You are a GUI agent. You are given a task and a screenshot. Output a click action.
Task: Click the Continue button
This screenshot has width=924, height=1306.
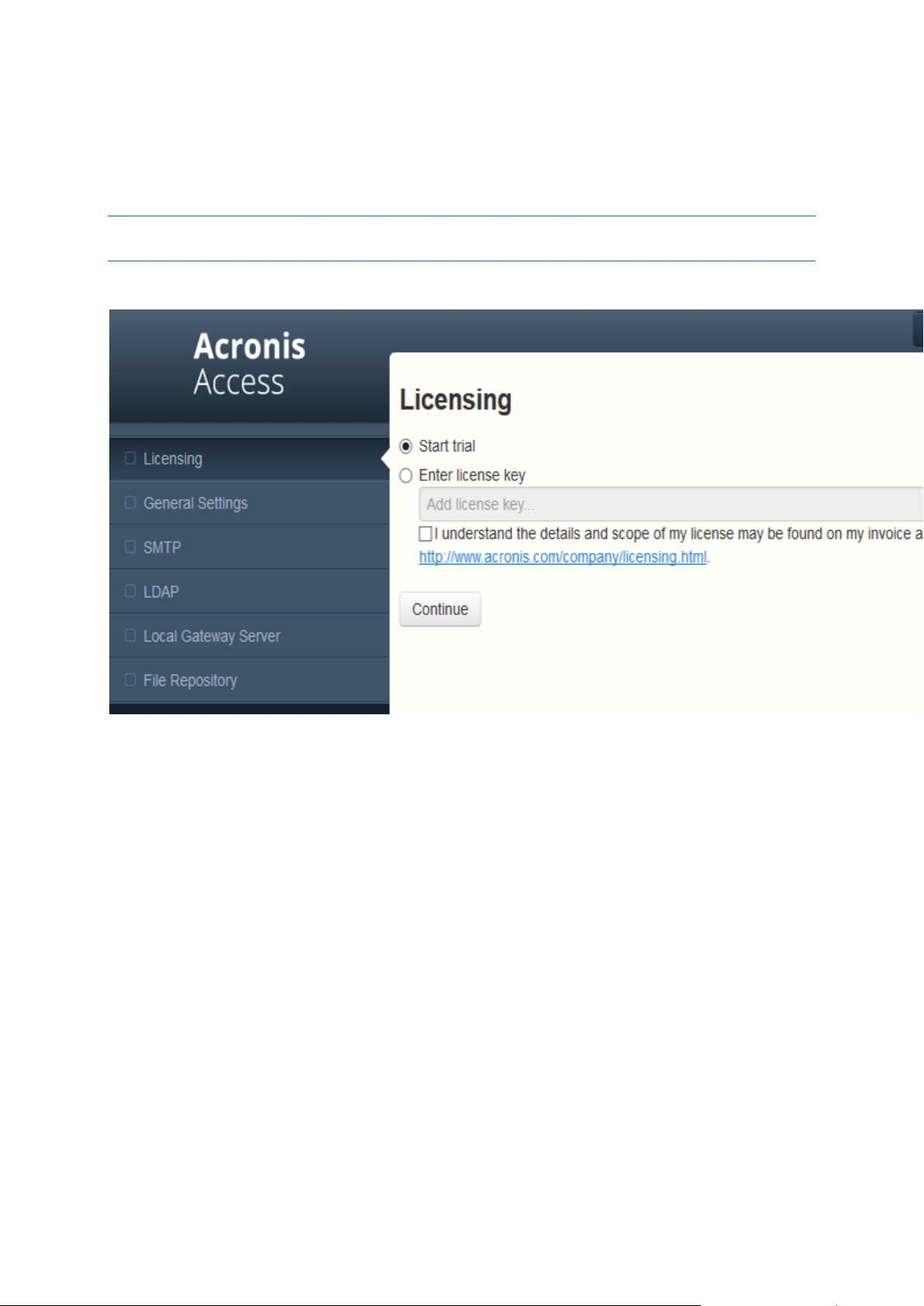(x=440, y=609)
